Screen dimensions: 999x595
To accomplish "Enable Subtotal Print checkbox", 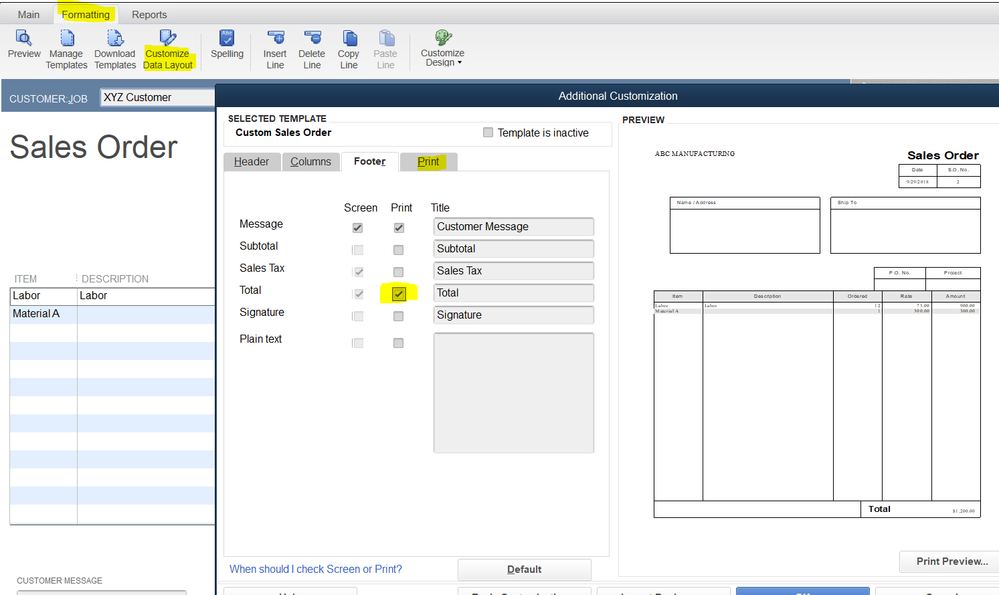I will pos(398,250).
